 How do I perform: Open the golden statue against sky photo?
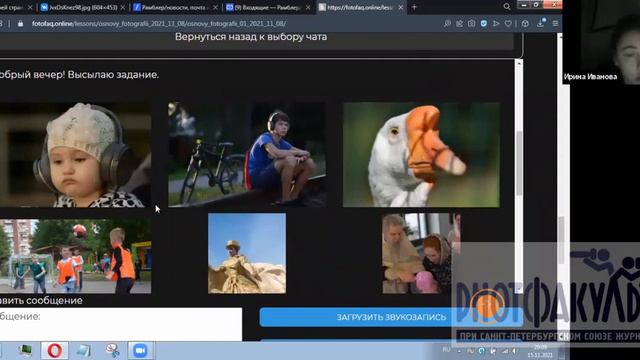click(x=247, y=253)
